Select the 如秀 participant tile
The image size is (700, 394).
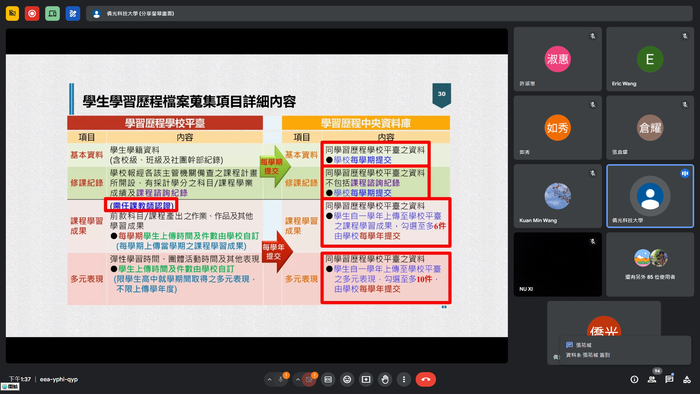558,128
